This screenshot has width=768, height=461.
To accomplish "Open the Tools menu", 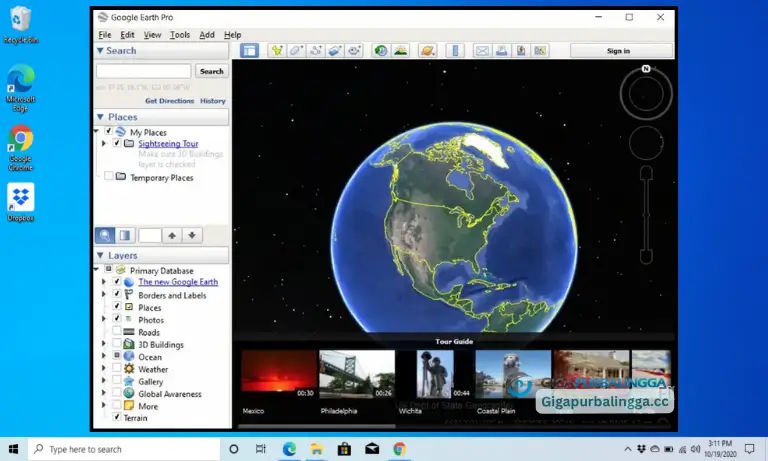I will tap(180, 35).
